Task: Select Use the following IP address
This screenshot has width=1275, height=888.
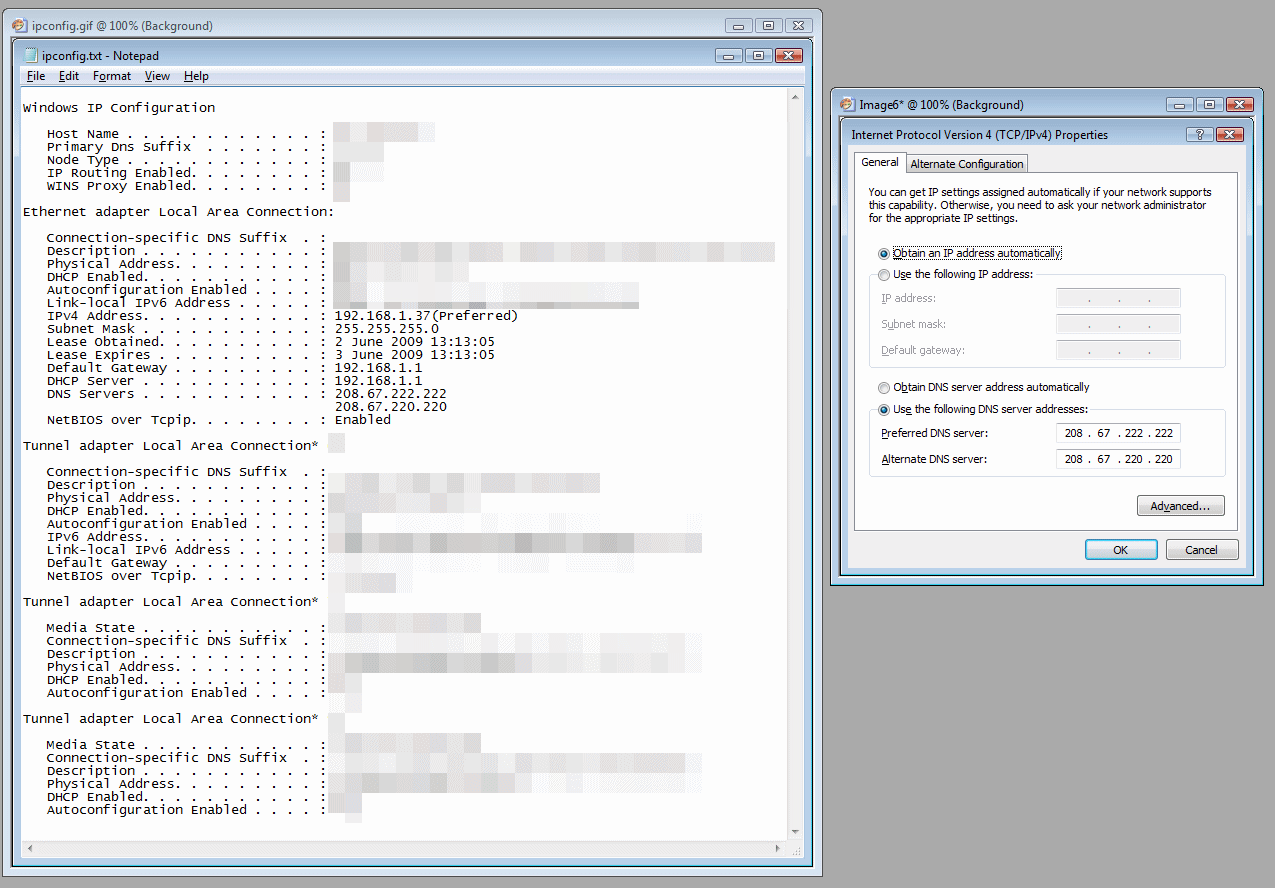Action: (884, 275)
